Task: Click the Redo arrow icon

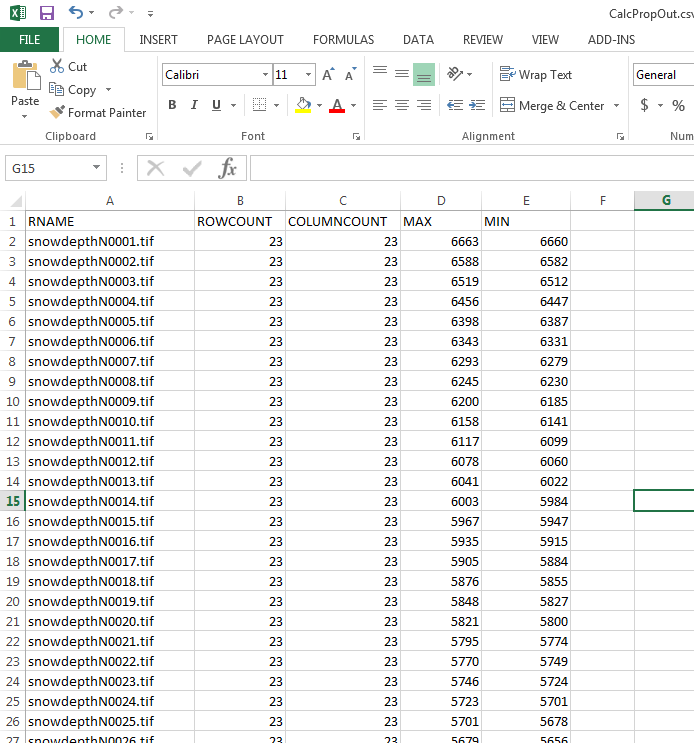Action: [x=115, y=12]
